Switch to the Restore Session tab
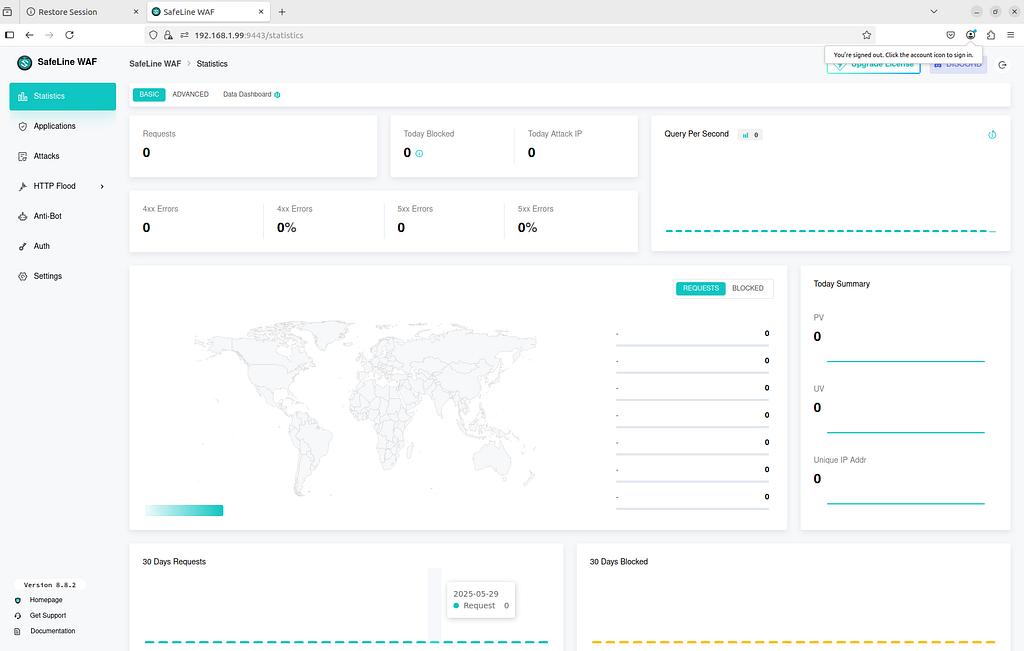Screen dimensions: 1024x651 click(82, 12)
